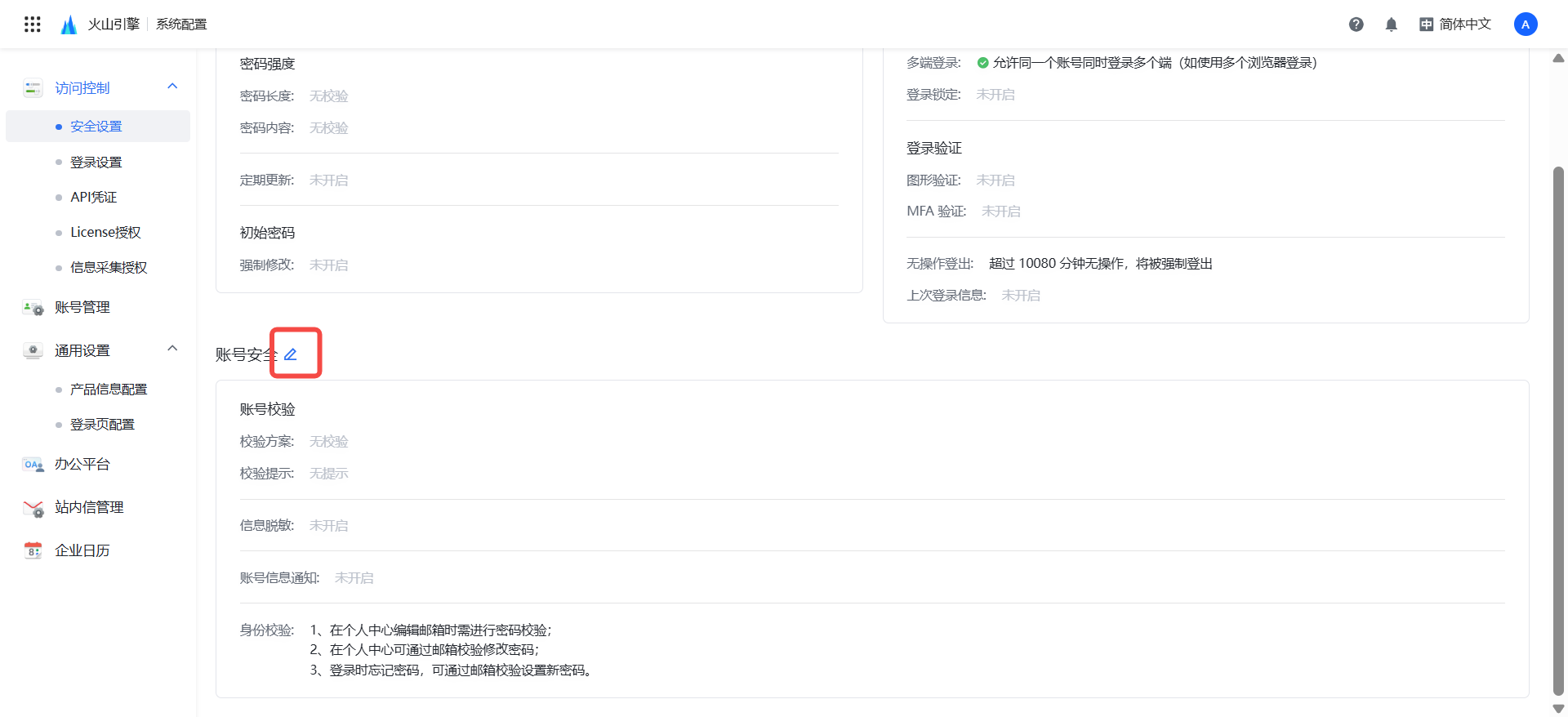
Task: Click the 企业日历 calendar icon
Action: [33, 551]
